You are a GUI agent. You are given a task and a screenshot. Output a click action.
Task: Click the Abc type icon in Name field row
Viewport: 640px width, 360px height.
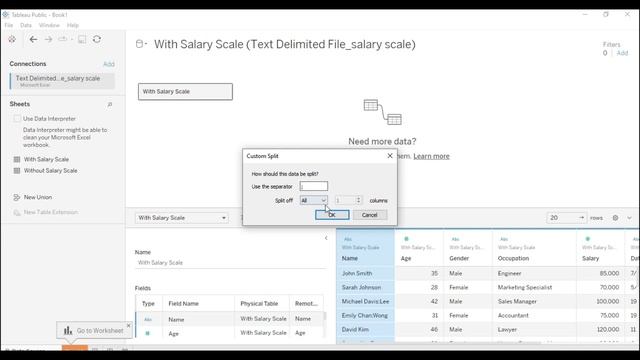coord(148,320)
